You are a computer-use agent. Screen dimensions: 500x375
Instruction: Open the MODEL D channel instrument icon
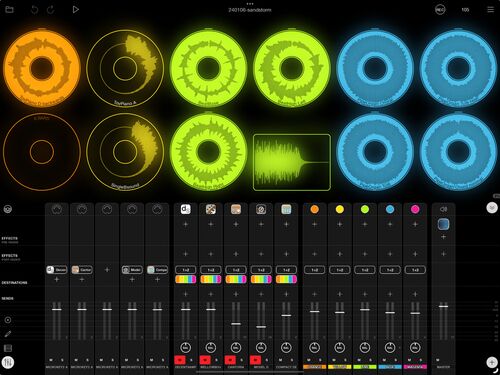[x=261, y=209]
